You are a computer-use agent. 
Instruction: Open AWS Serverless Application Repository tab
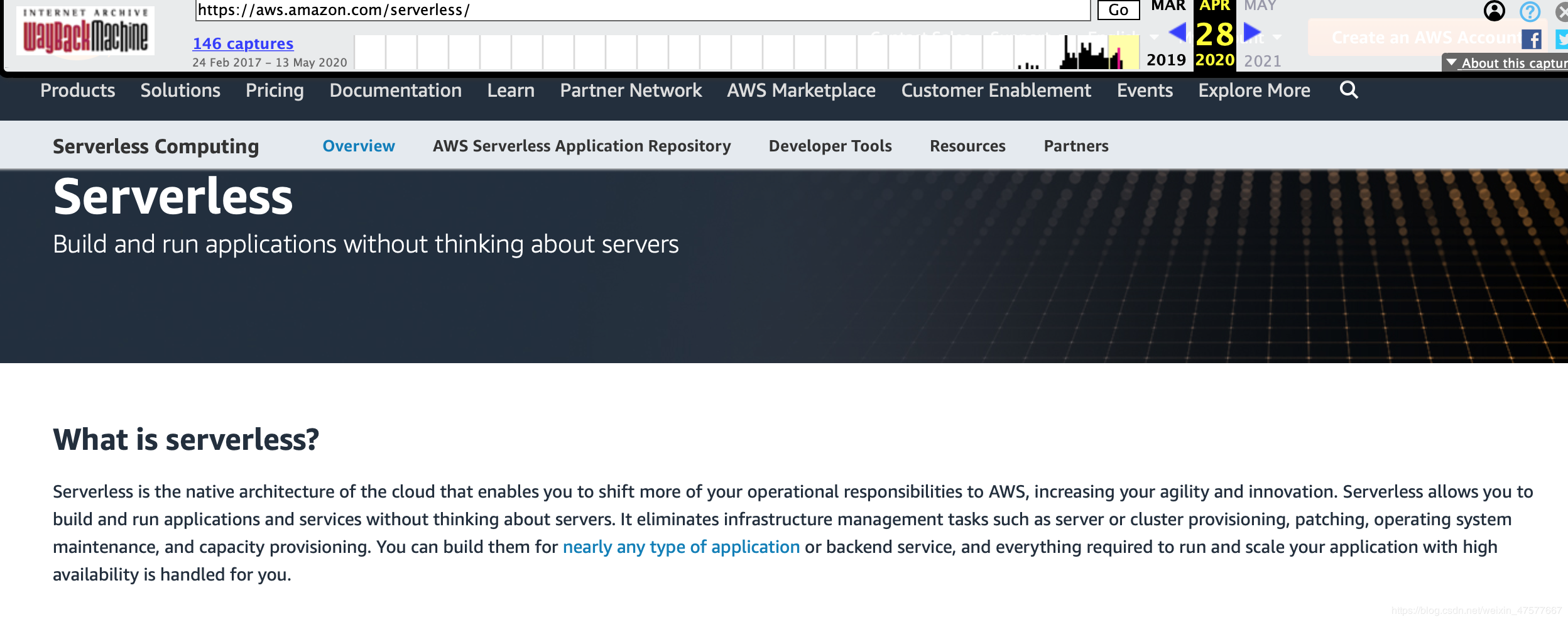click(x=582, y=146)
